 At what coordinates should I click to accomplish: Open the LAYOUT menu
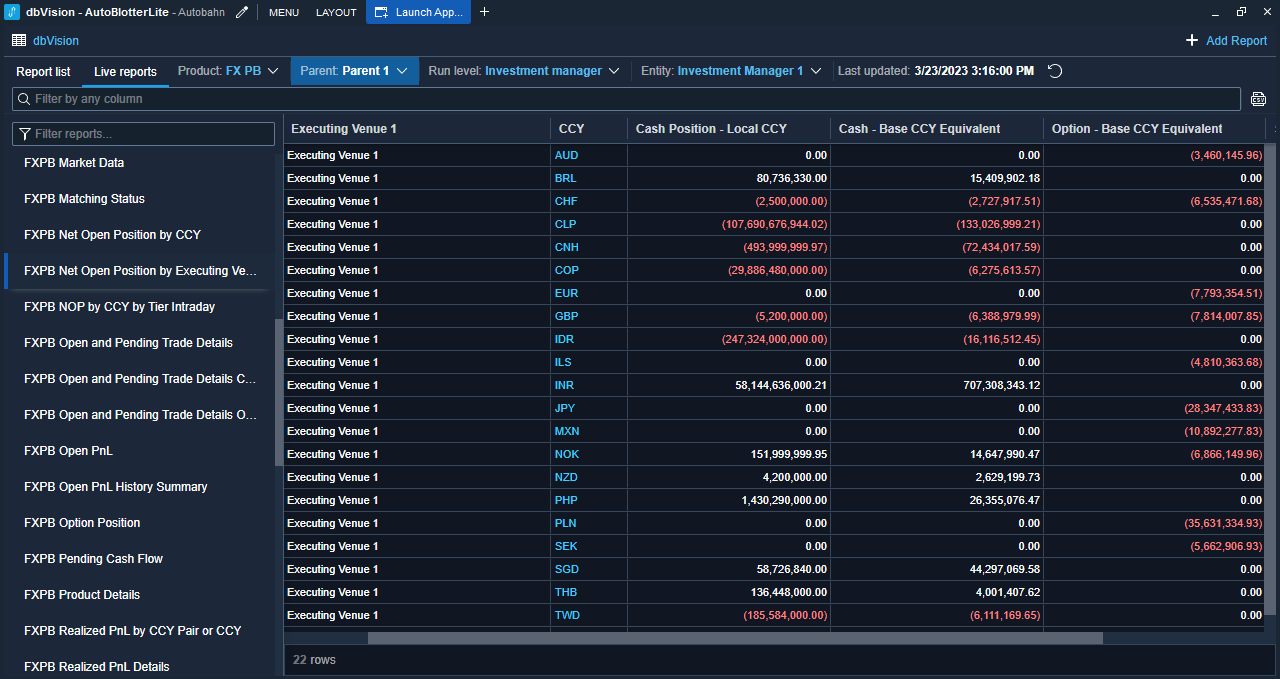336,12
